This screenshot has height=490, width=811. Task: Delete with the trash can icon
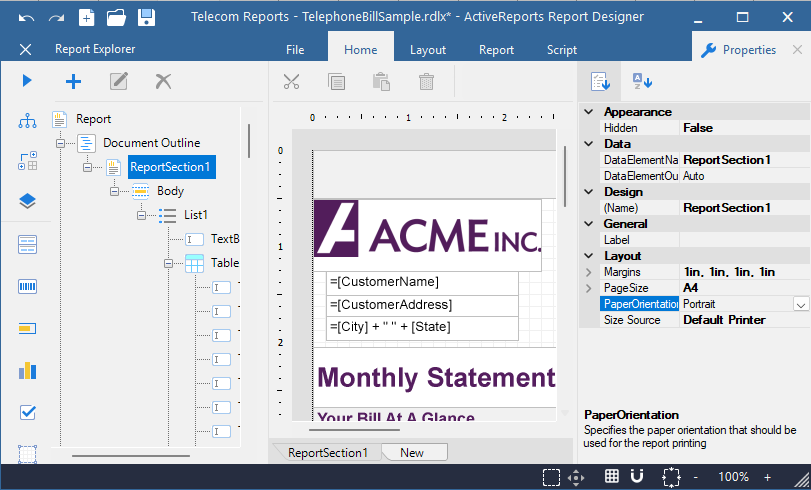[x=426, y=81]
